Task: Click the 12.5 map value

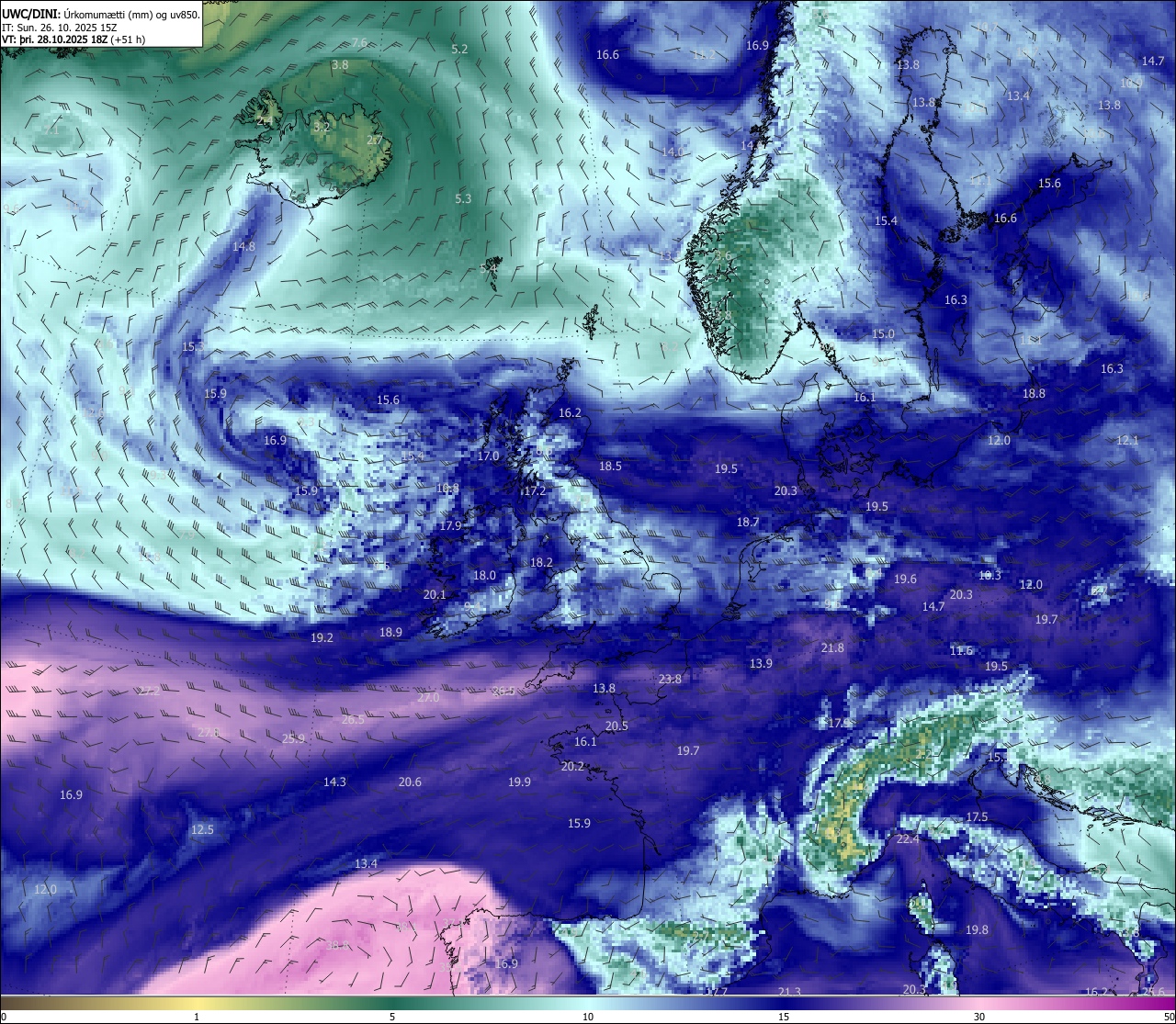Action: click(202, 830)
